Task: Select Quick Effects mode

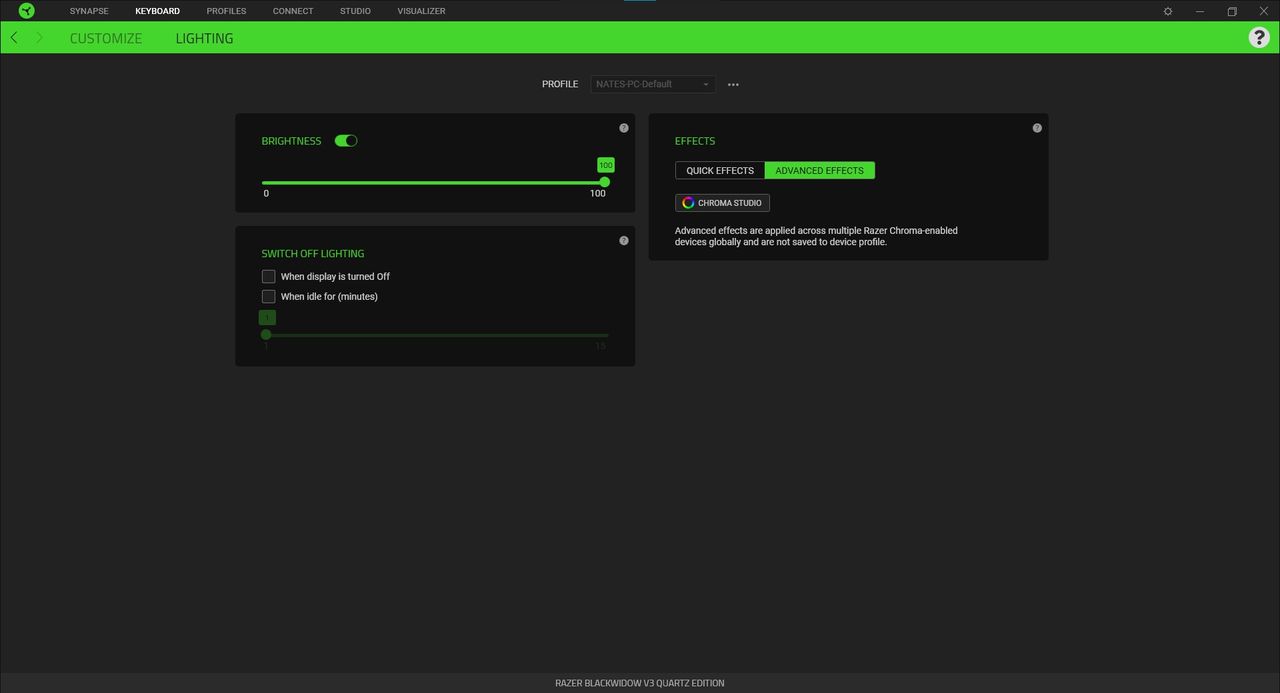Action: (x=720, y=171)
